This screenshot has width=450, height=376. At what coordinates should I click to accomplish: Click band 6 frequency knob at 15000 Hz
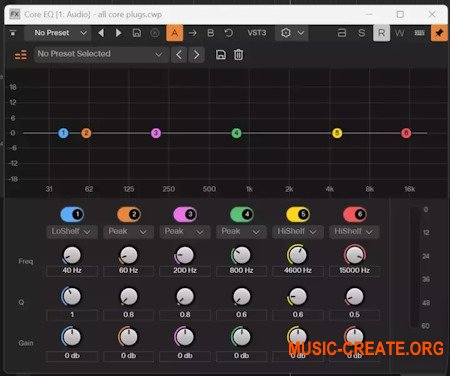tap(355, 255)
